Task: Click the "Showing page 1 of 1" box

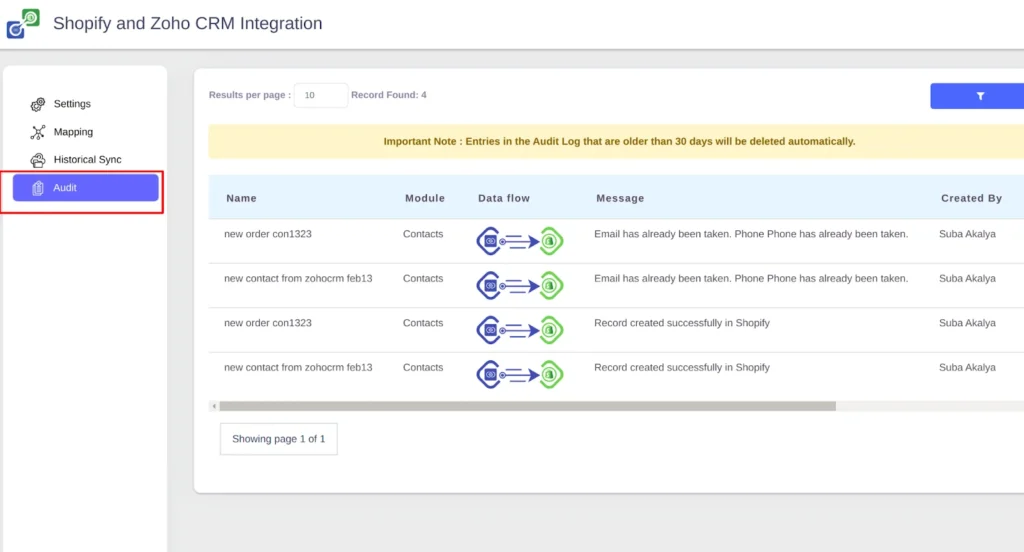Action: pyautogui.click(x=279, y=439)
